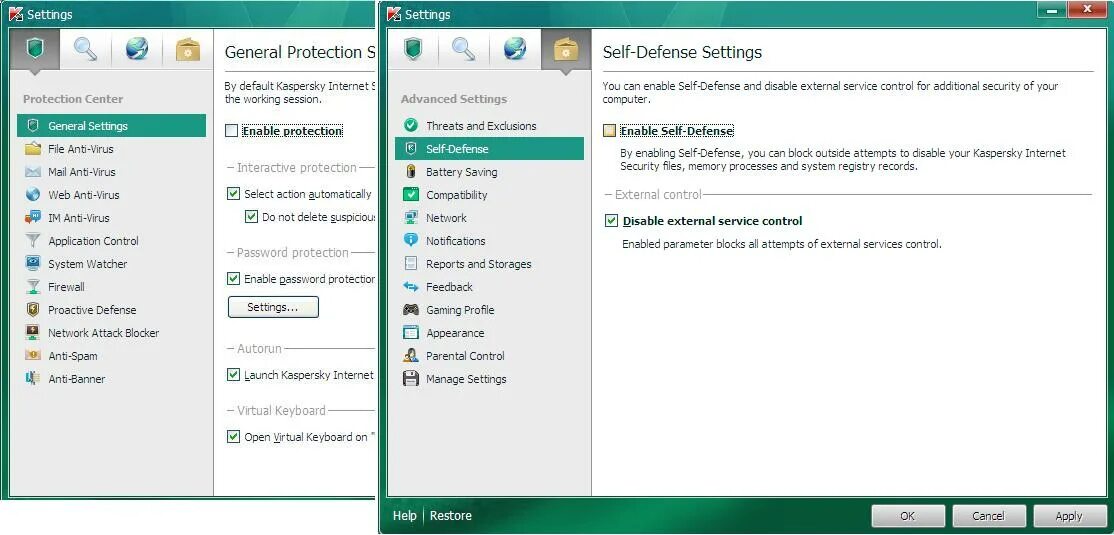Screen dimensions: 1114x535
Task: Click the Advanced Settings sidebar heading
Action: pos(454,99)
